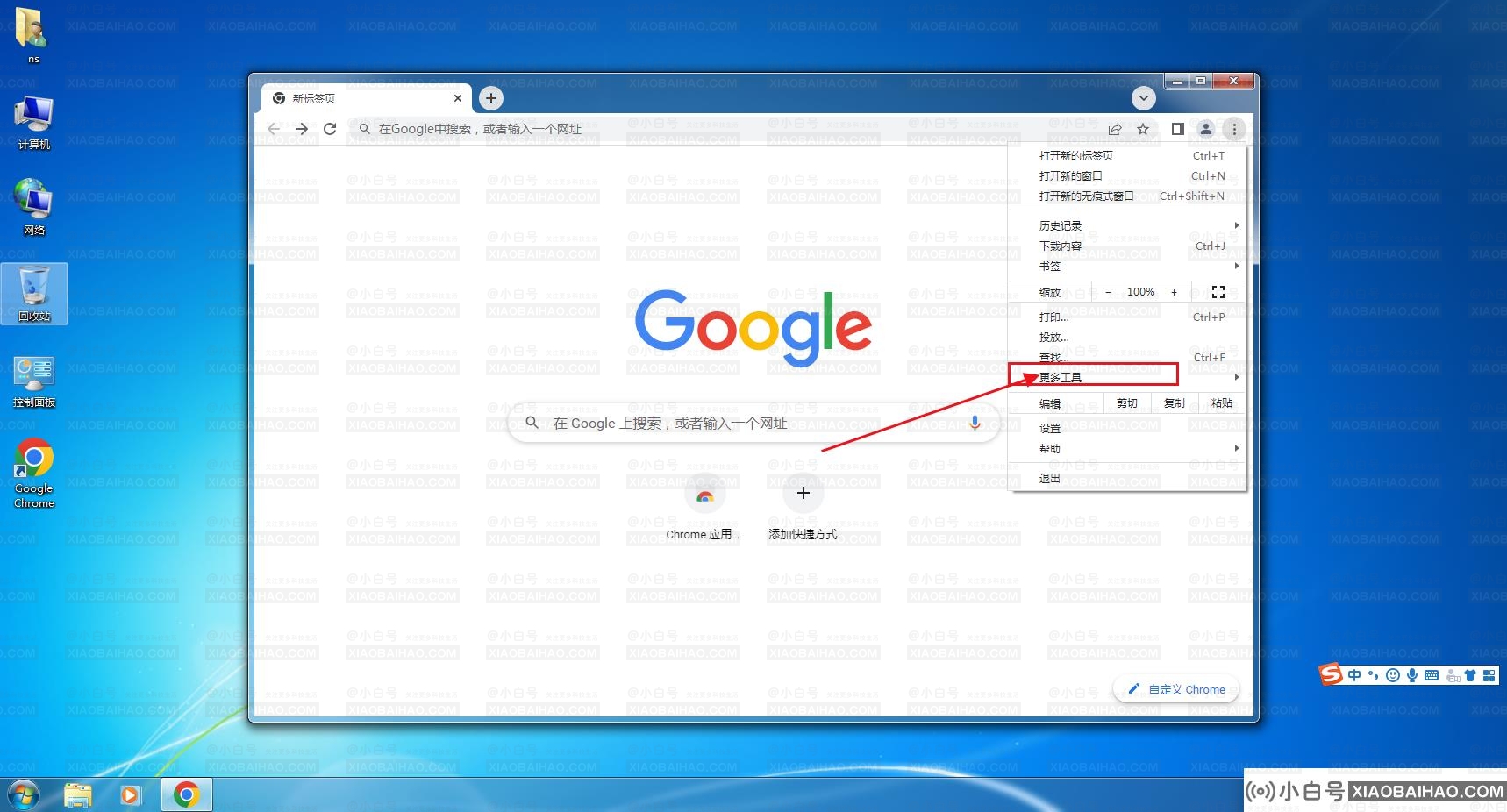Screen dimensions: 1507x812
Task: Open the IME emoji smiley icon
Action: pyautogui.click(x=1393, y=675)
